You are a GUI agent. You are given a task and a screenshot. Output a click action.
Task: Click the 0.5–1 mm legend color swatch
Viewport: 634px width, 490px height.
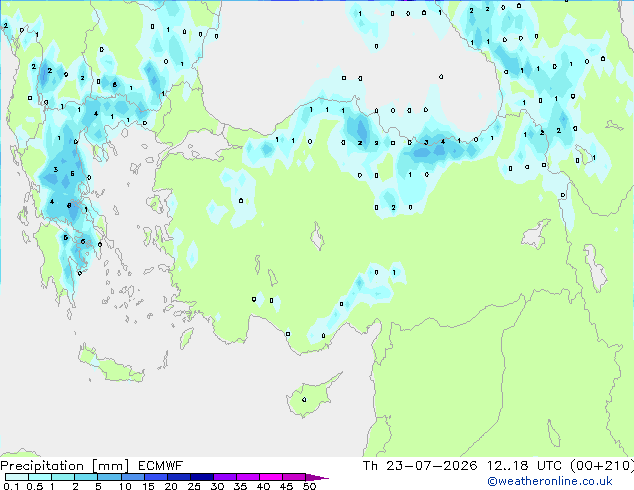coord(40,477)
